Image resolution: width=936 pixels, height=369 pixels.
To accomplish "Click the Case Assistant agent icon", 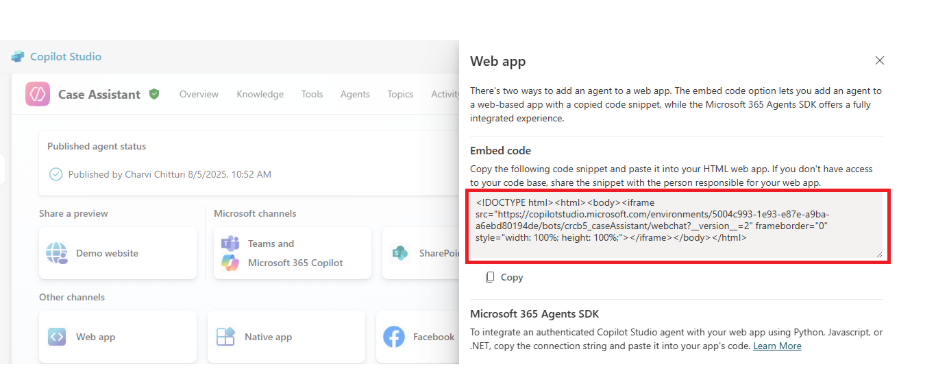I will coord(37,94).
